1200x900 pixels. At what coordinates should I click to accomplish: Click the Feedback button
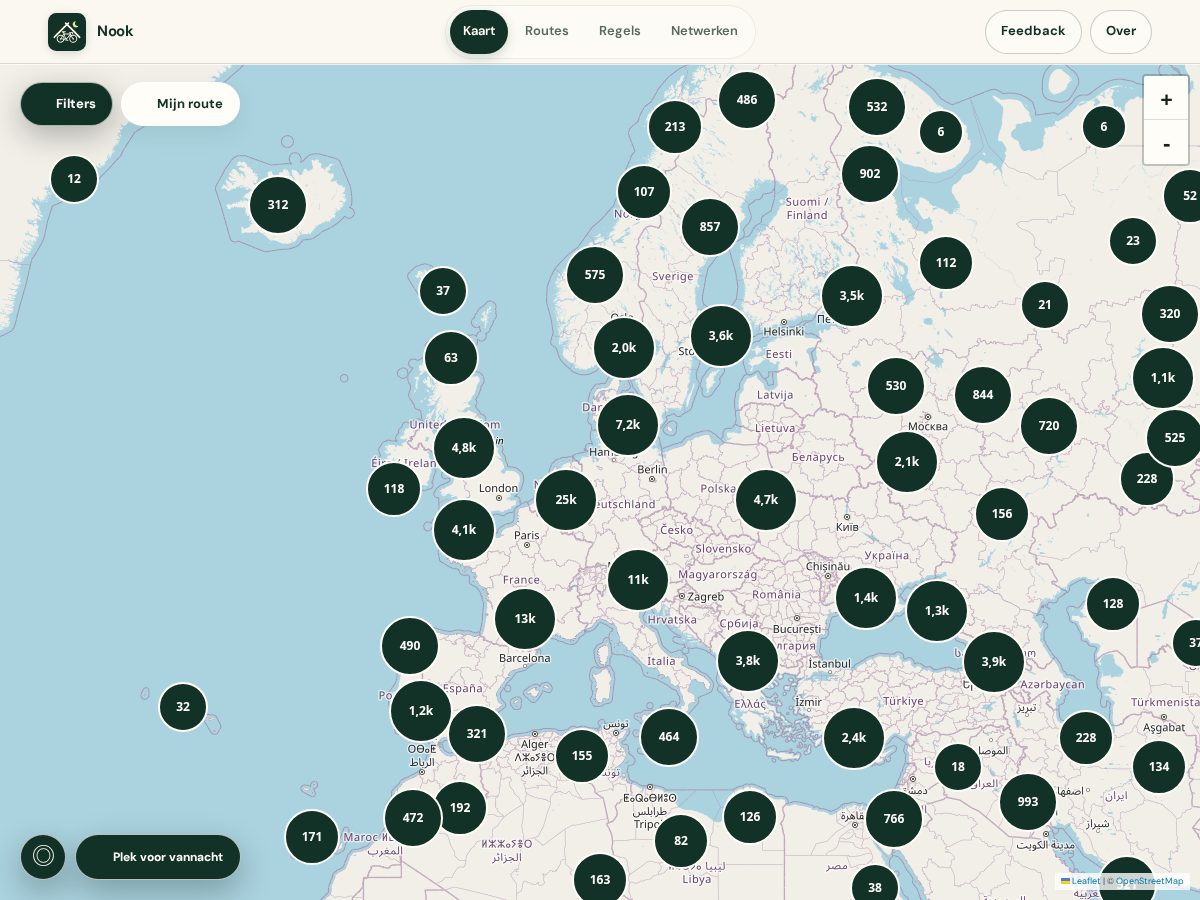pyautogui.click(x=1033, y=31)
